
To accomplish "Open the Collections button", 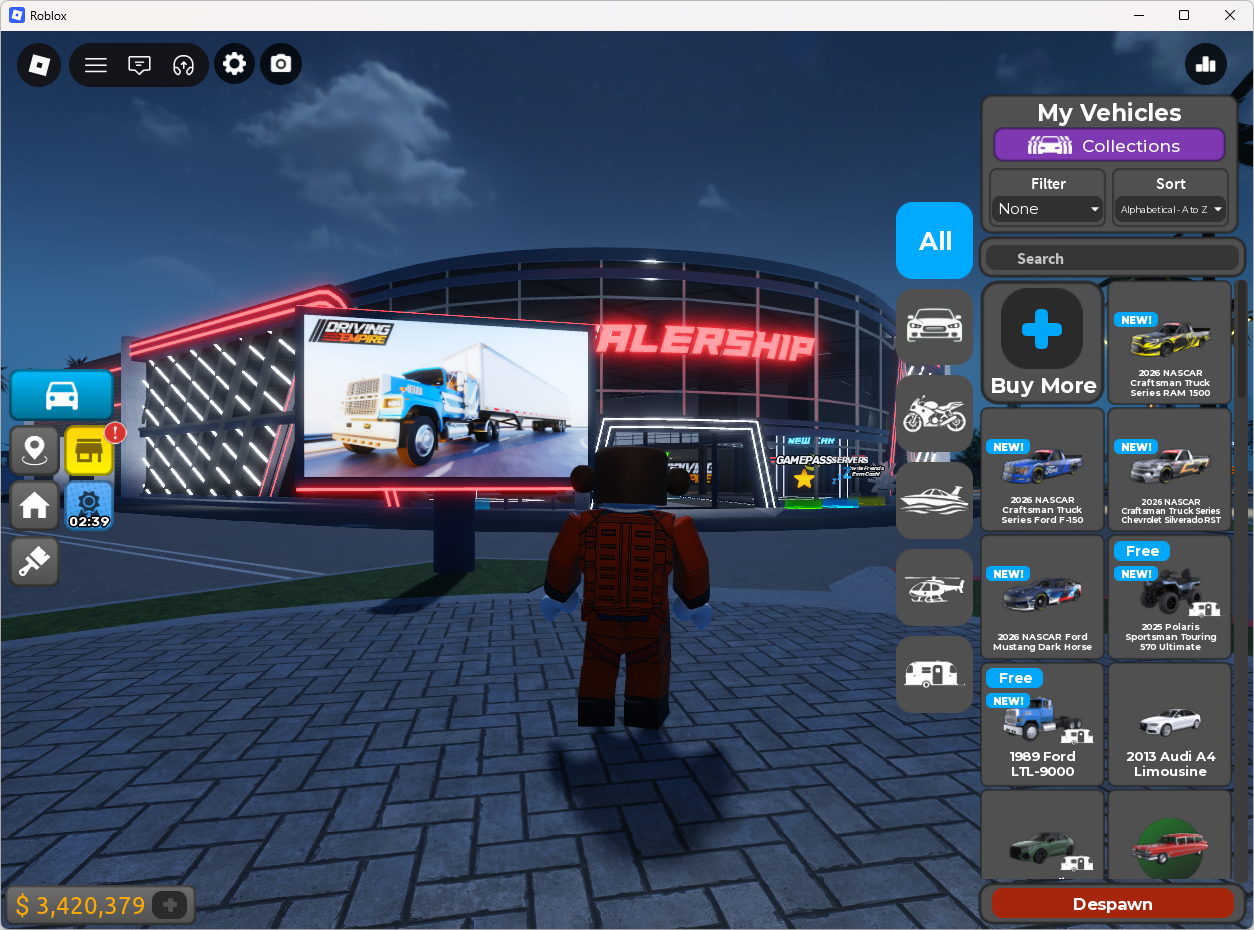I will [1109, 145].
